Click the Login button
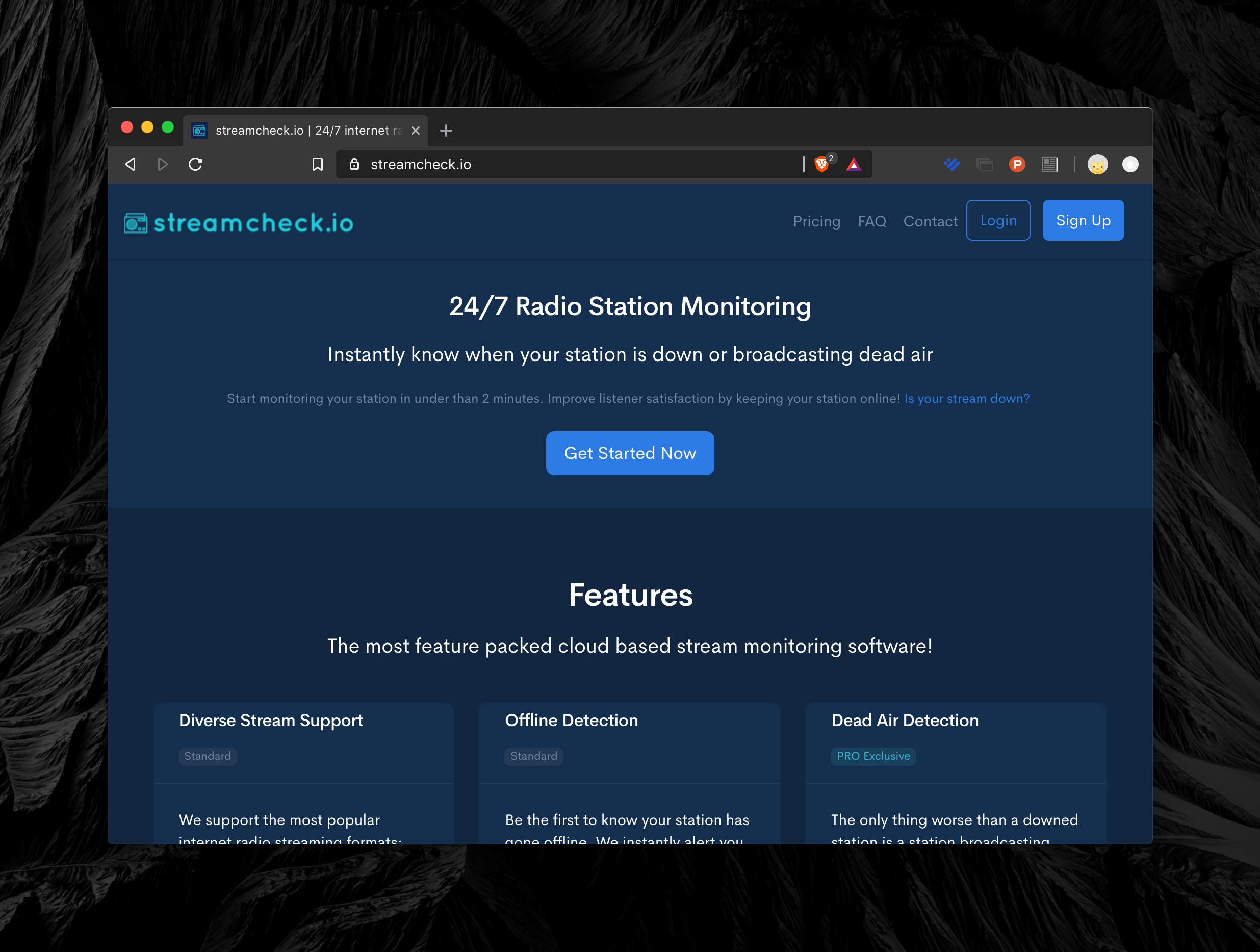Screen dimensions: 1260x952 997,220
